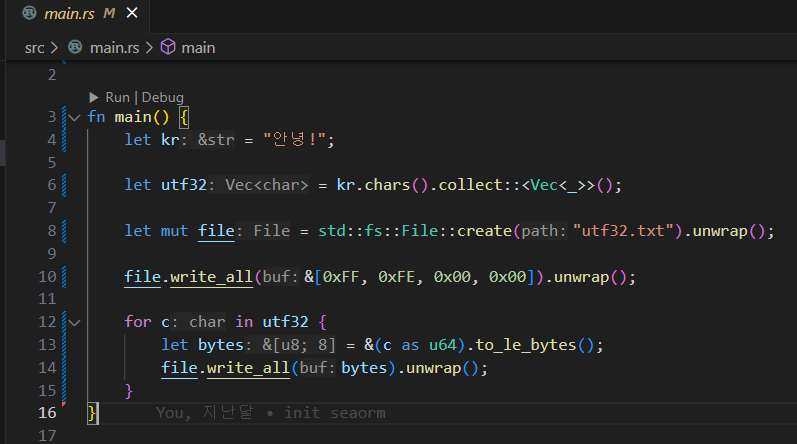Click line number 10 in the gutter
This screenshot has width=797, height=444.
point(46,277)
